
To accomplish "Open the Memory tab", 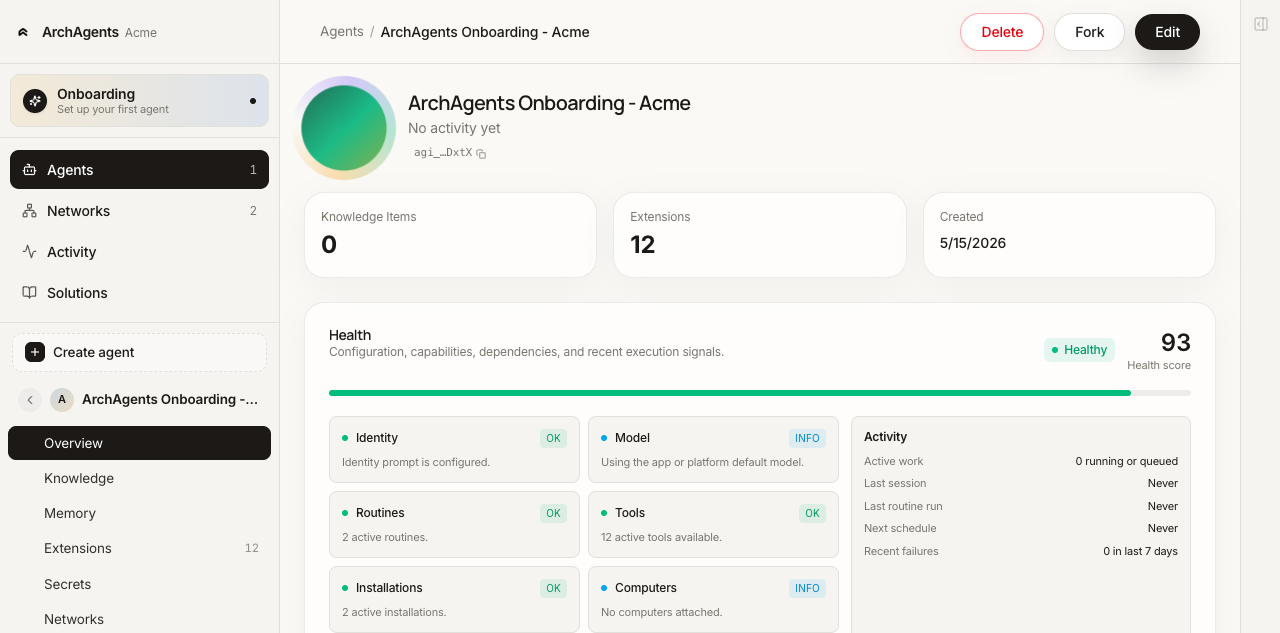I will point(139,513).
